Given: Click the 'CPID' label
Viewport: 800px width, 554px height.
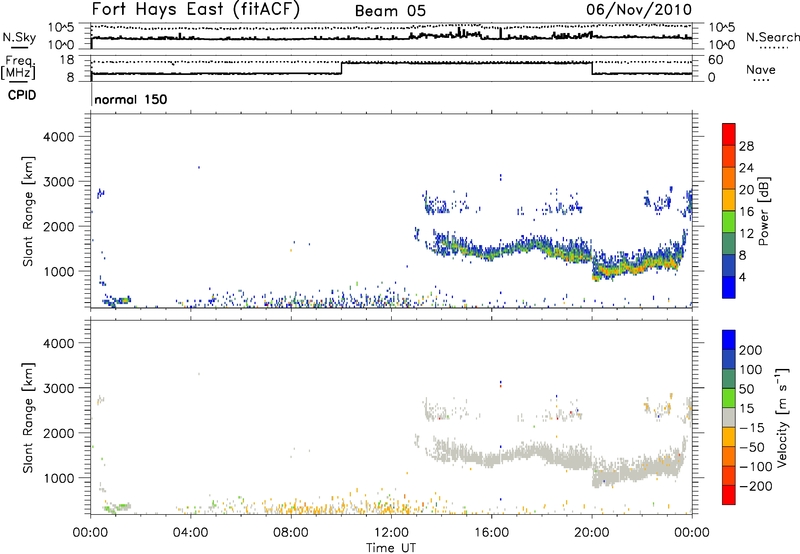Looking at the screenshot, I should [22, 95].
